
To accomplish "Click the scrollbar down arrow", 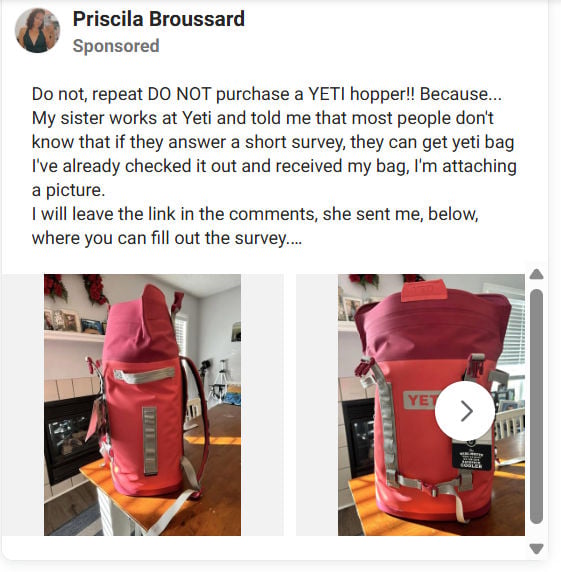I will [x=536, y=548].
